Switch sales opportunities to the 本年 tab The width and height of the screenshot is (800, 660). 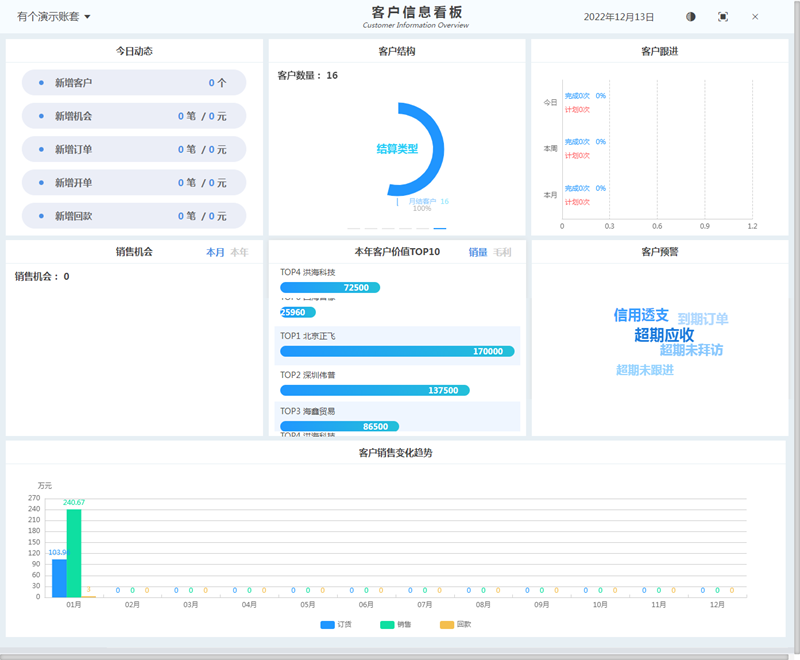pyautogui.click(x=239, y=252)
